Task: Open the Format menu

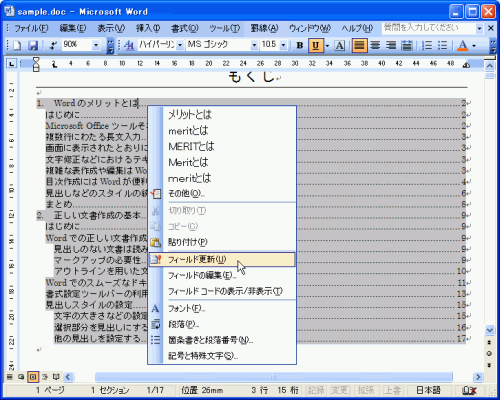Action: [185, 28]
